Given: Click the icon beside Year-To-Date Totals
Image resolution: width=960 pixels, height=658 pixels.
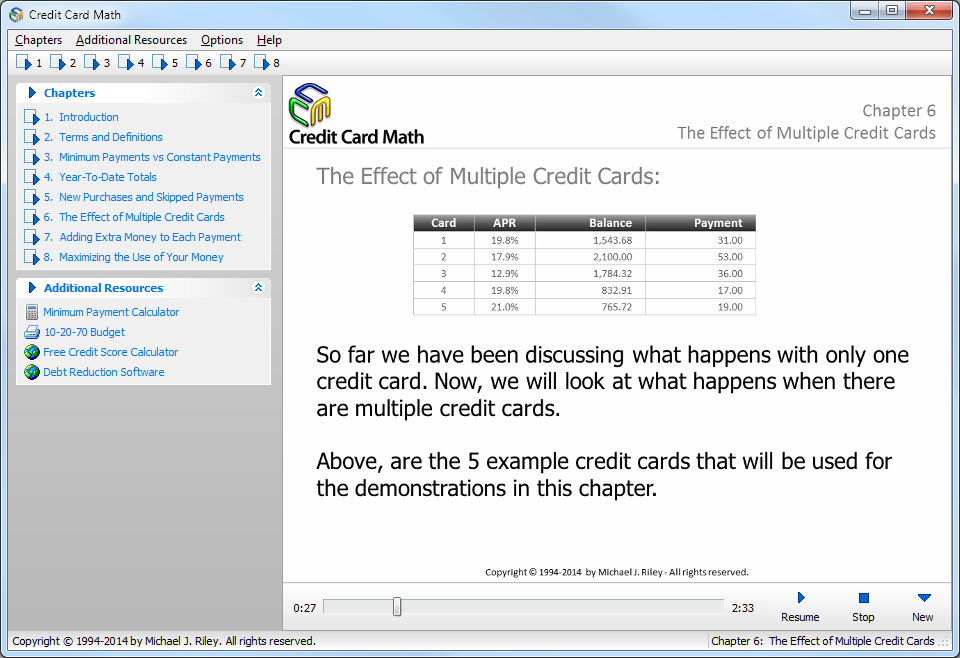Looking at the screenshot, I should (32, 178).
